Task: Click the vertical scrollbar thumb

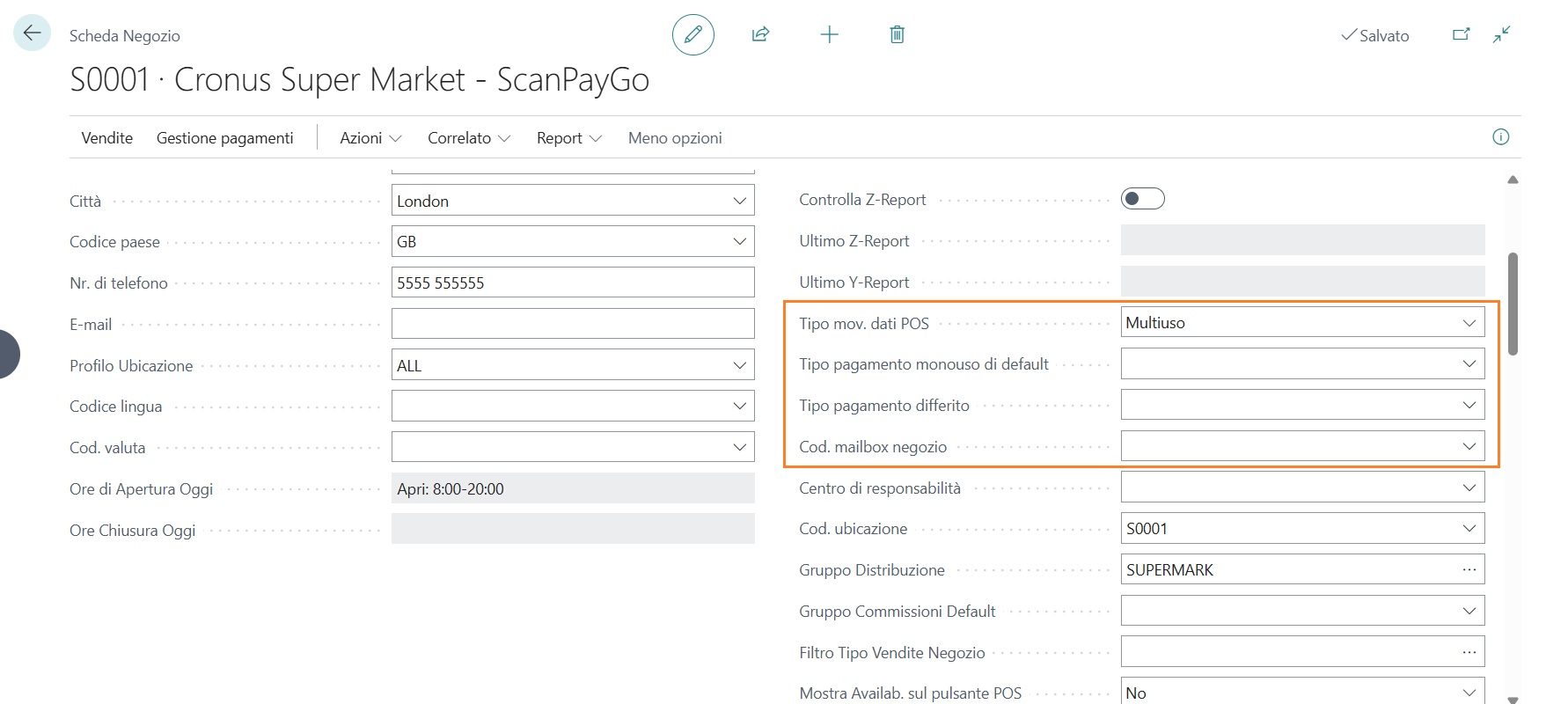Action: coord(1513,304)
